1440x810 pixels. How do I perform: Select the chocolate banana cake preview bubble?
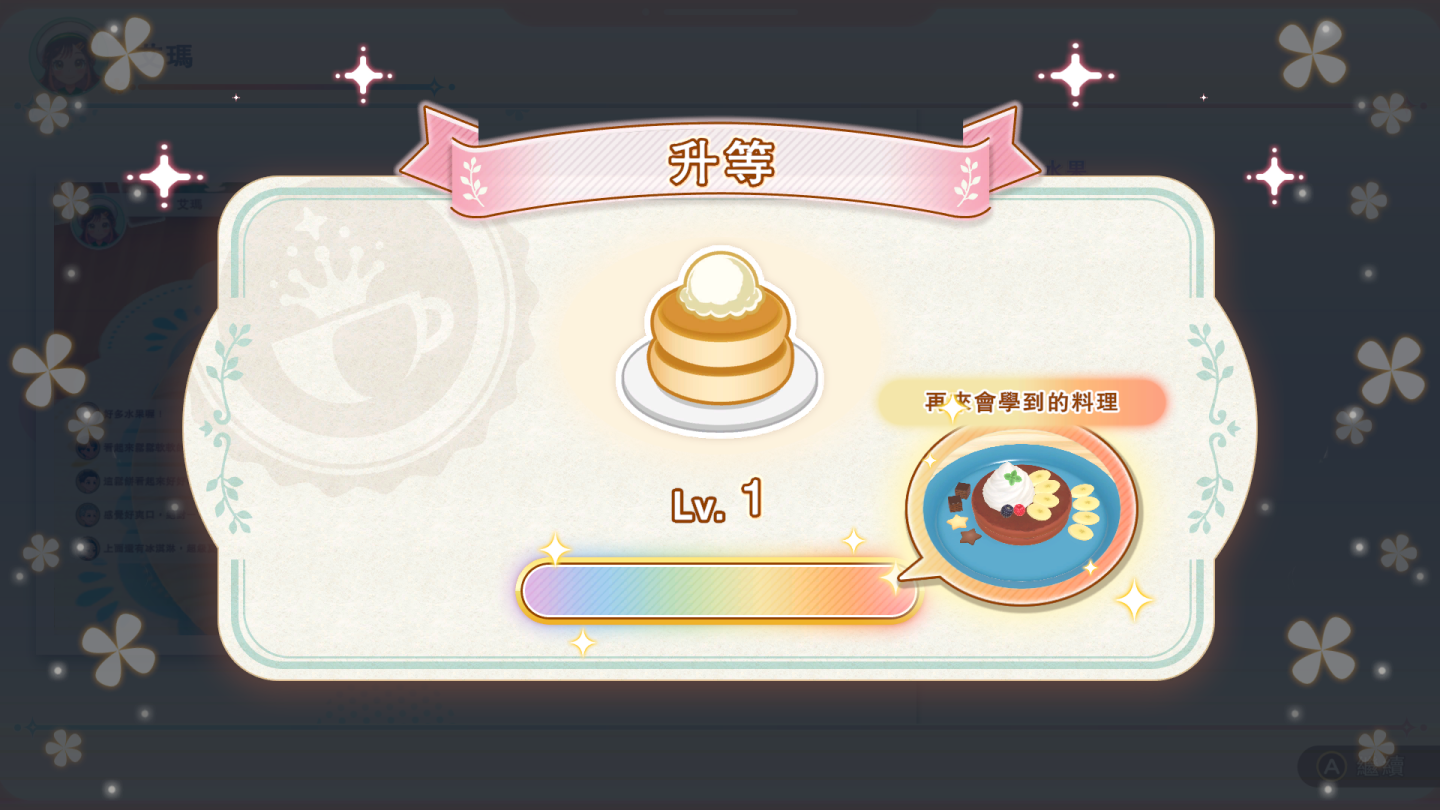coord(1020,512)
